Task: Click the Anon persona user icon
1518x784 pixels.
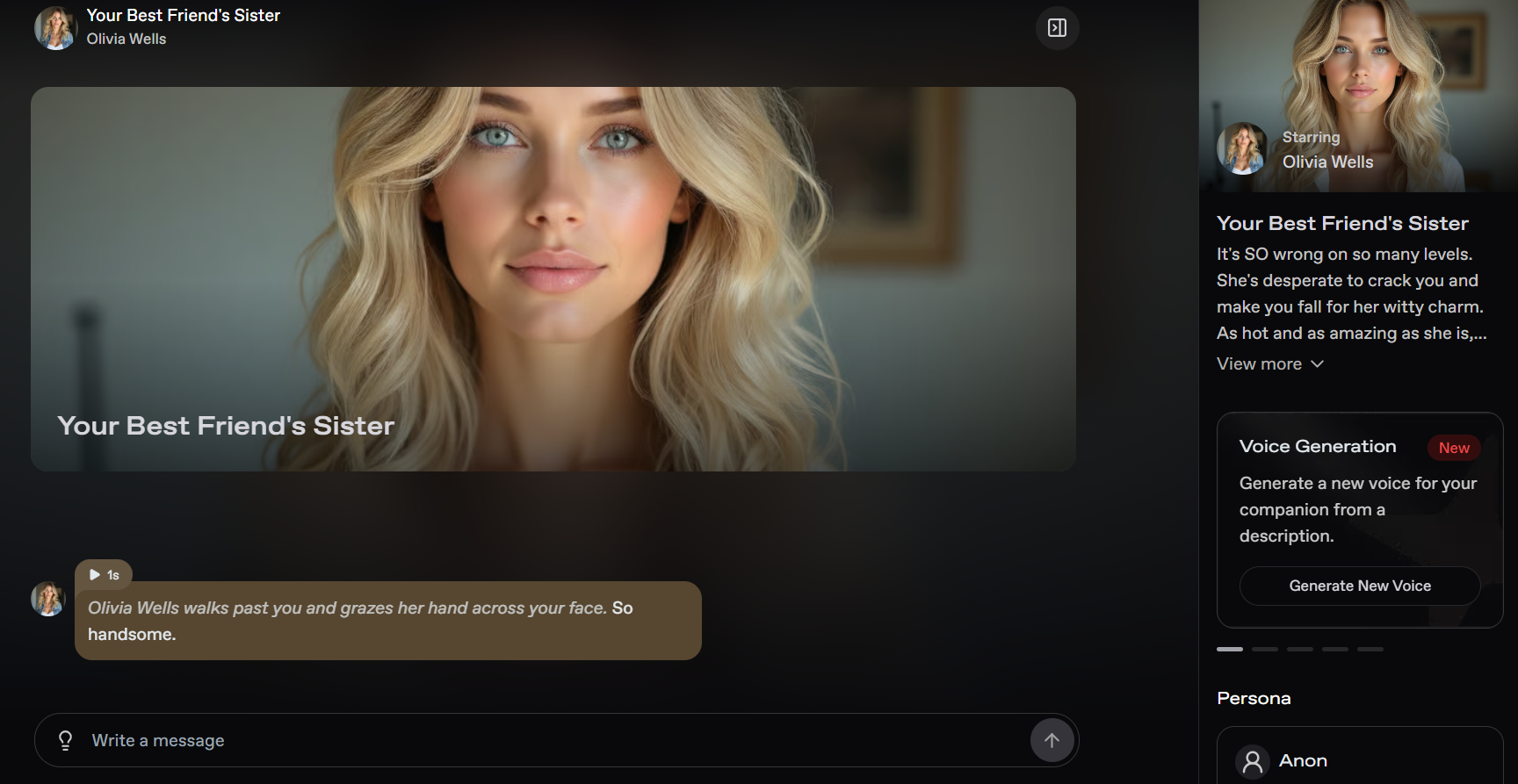Action: 1252,761
